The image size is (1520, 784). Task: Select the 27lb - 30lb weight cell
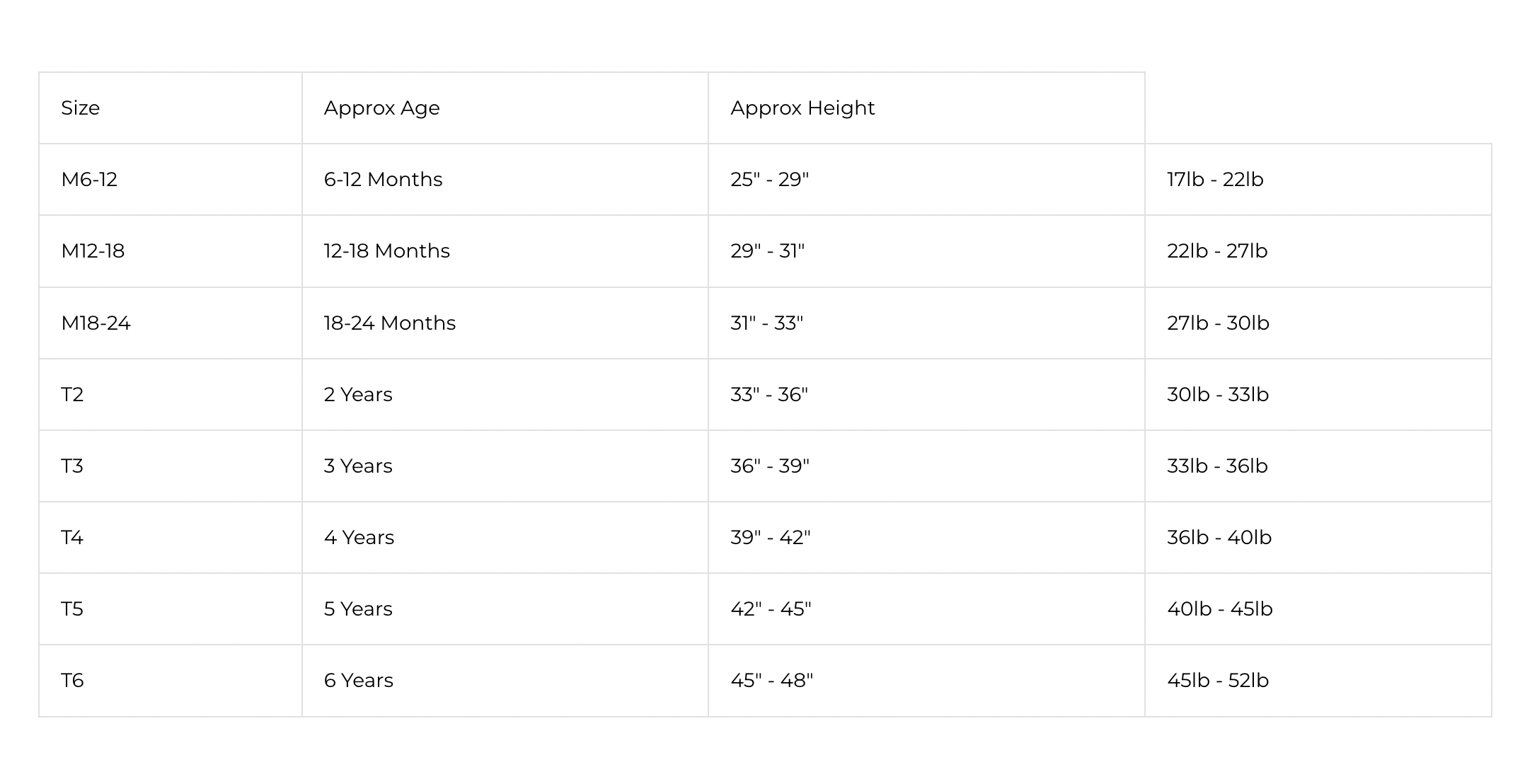tap(1218, 323)
